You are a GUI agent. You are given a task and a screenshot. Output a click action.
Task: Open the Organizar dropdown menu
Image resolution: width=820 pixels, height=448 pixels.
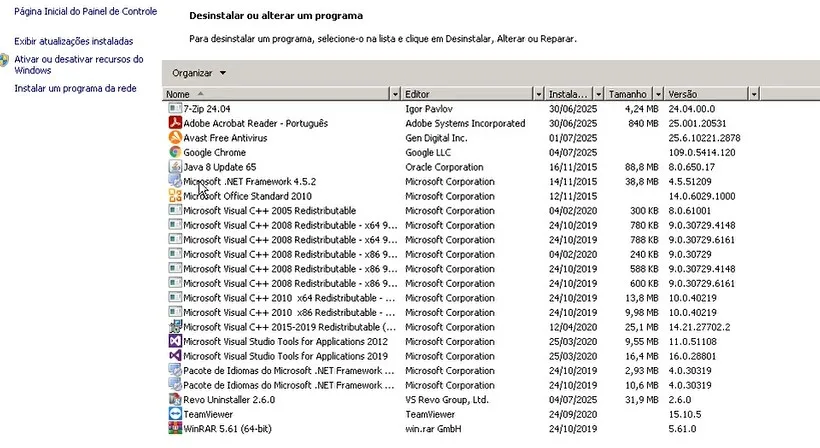pyautogui.click(x=199, y=73)
